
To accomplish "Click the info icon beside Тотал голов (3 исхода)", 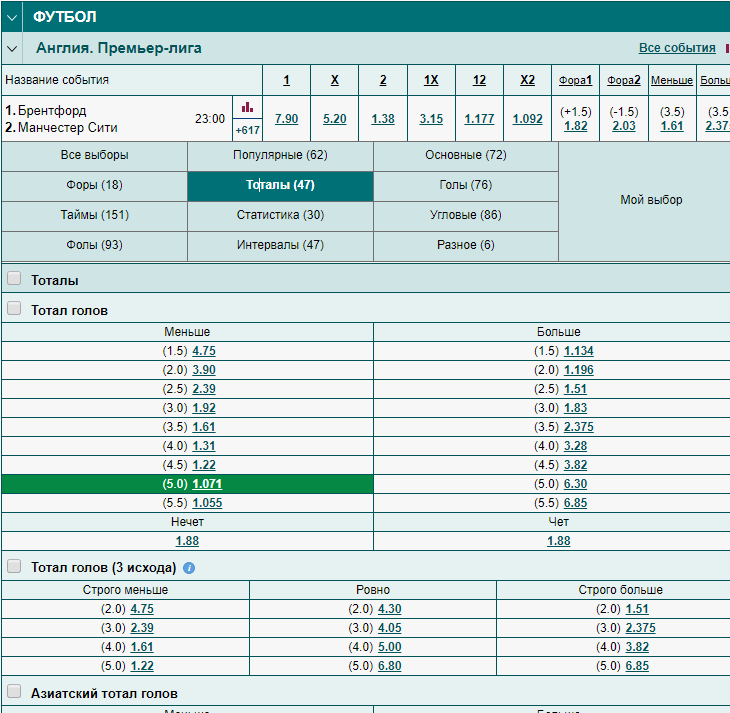I will (x=189, y=568).
